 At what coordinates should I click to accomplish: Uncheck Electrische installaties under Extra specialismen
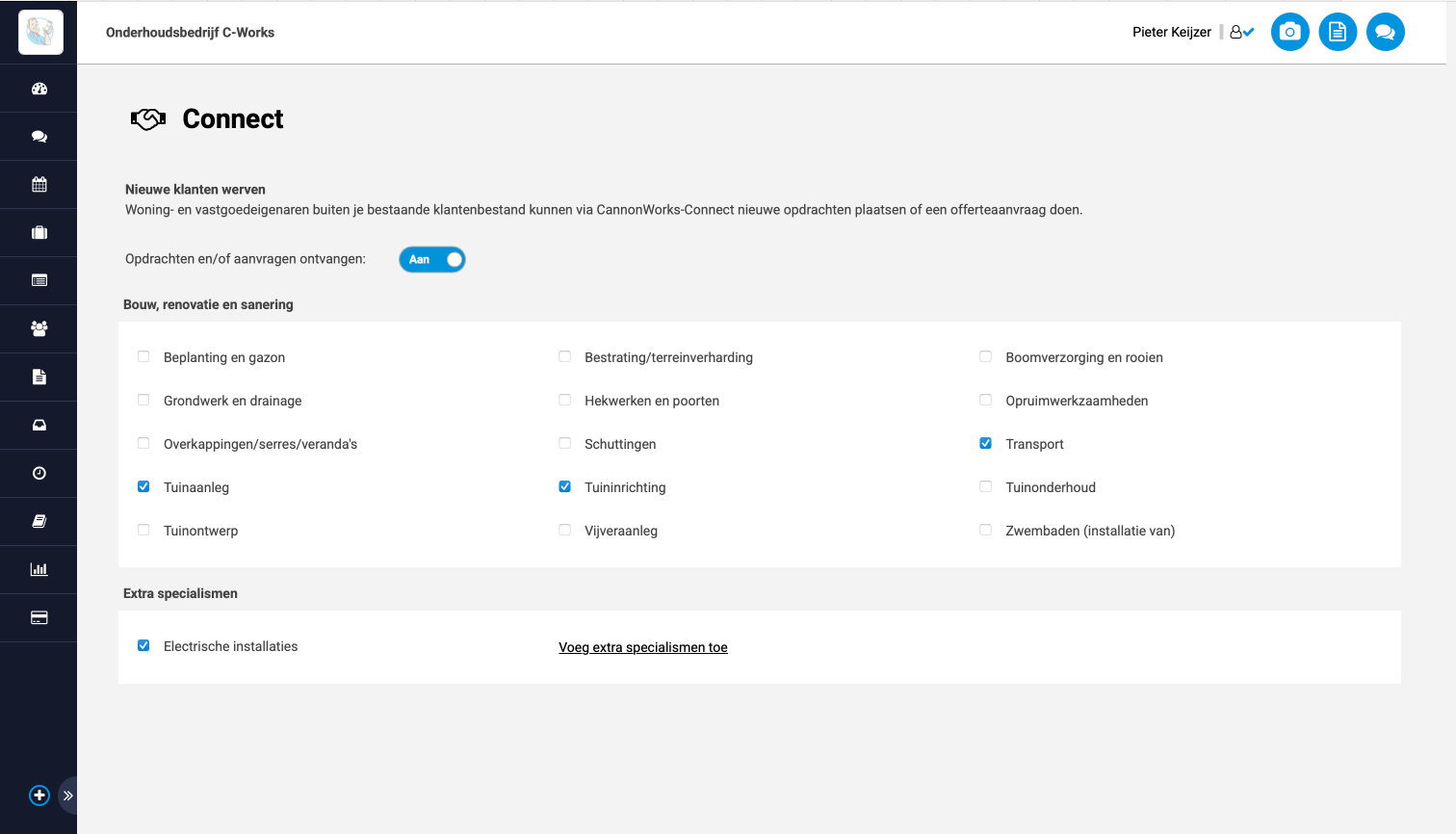pyautogui.click(x=143, y=645)
